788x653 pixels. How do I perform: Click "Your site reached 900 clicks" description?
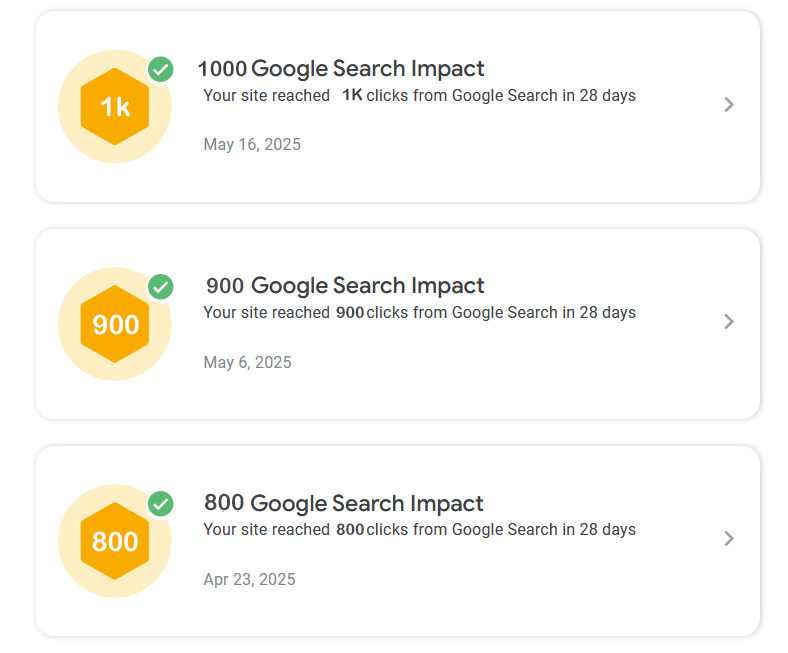[x=419, y=313]
